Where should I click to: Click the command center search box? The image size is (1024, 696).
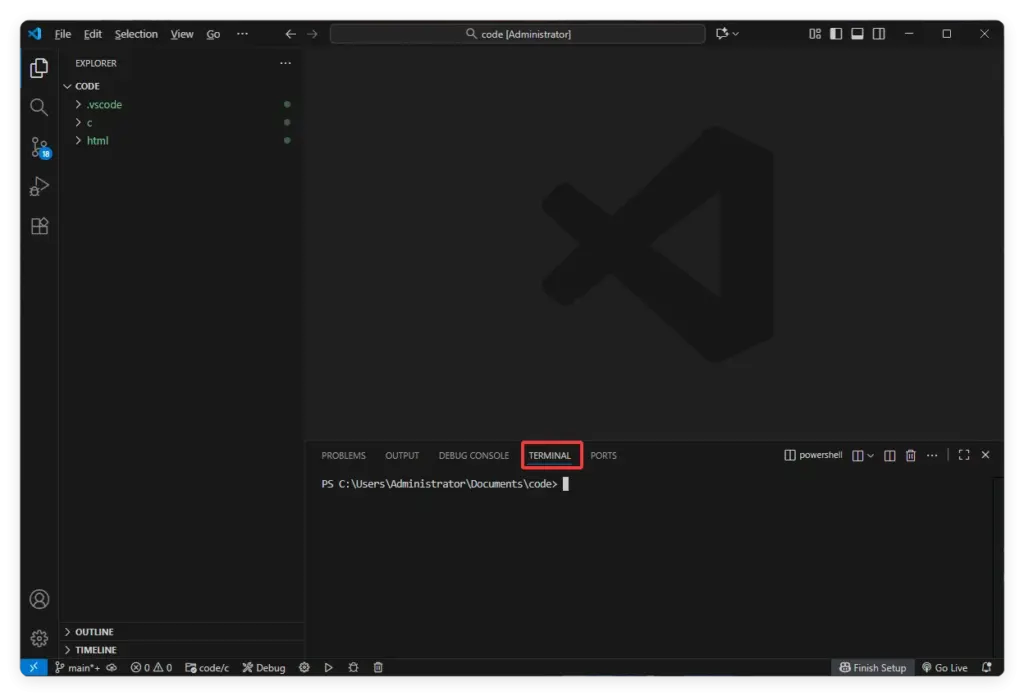(517, 34)
